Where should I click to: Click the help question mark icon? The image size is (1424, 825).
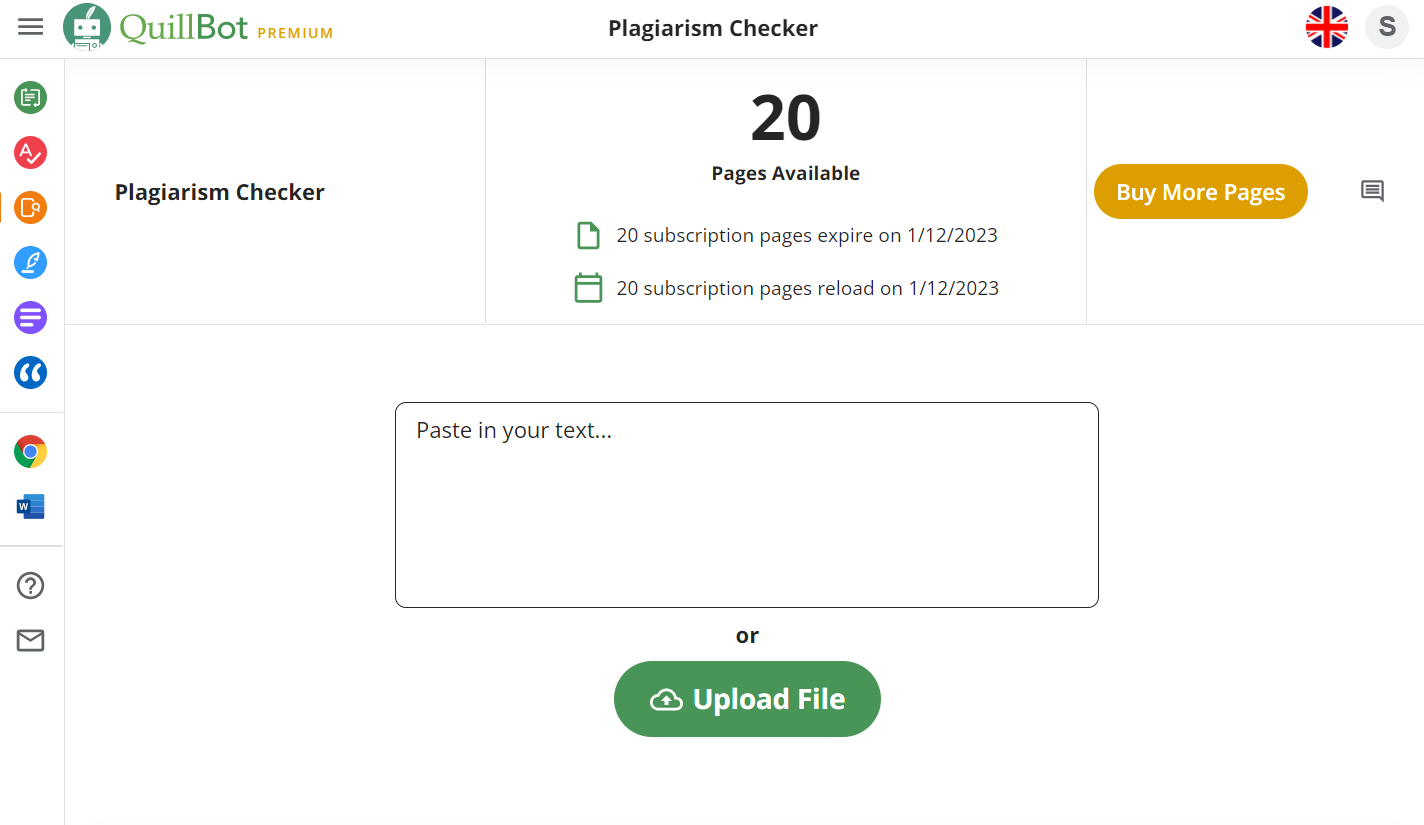pyautogui.click(x=30, y=585)
